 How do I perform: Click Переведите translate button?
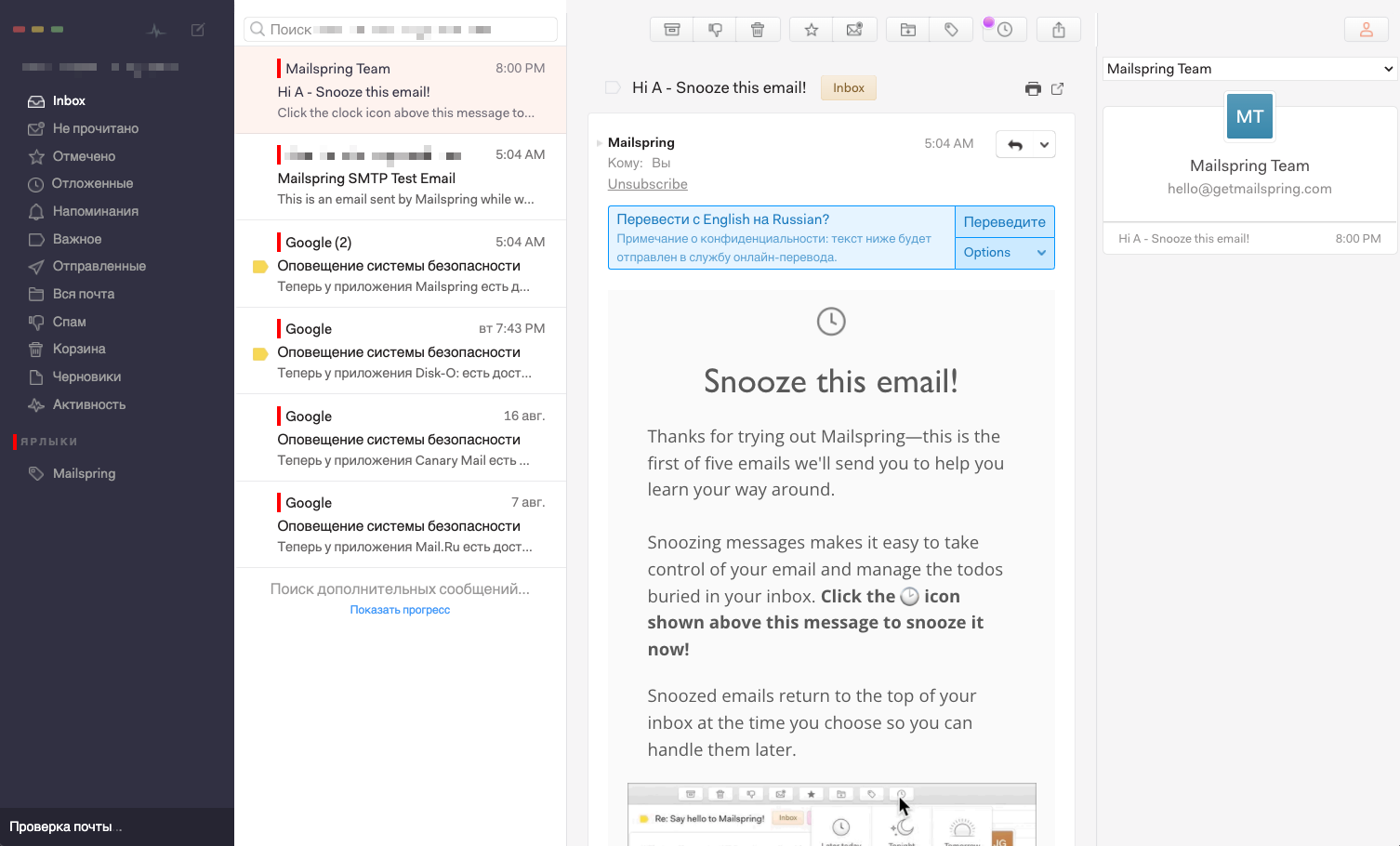pos(1005,222)
